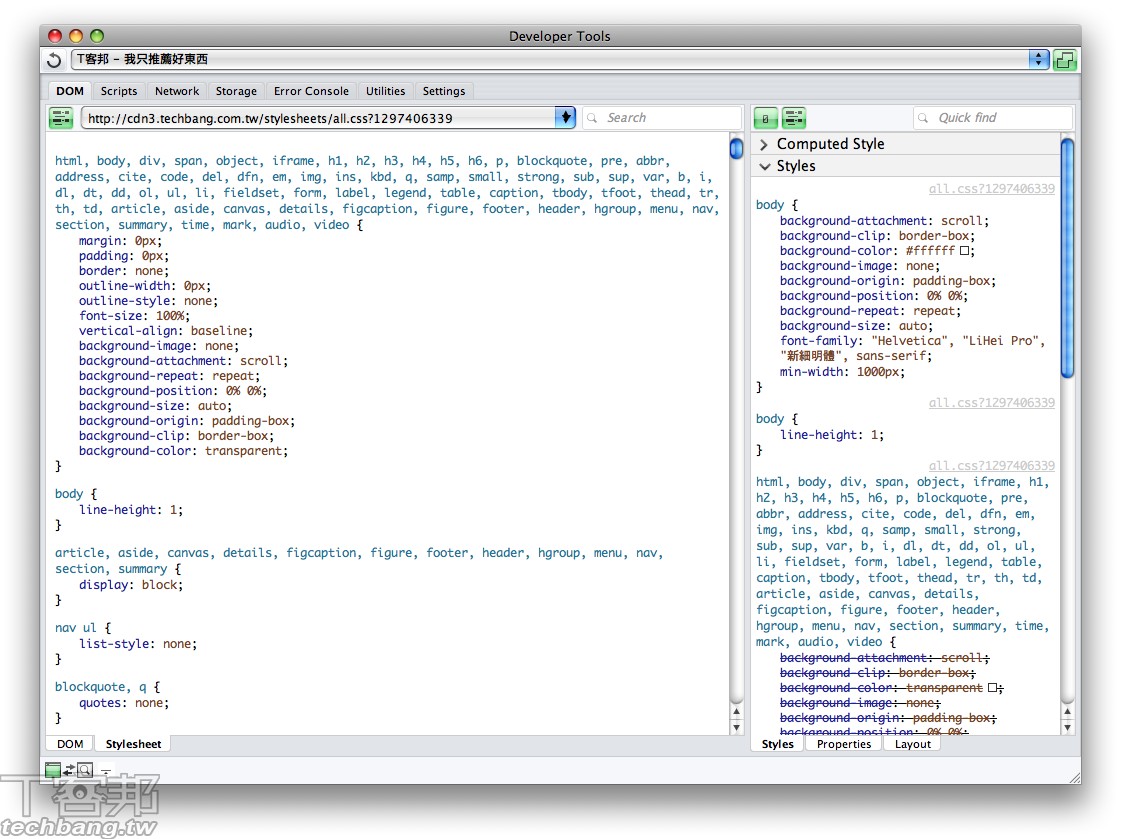
Task: Open the Error Console tab
Action: (311, 91)
